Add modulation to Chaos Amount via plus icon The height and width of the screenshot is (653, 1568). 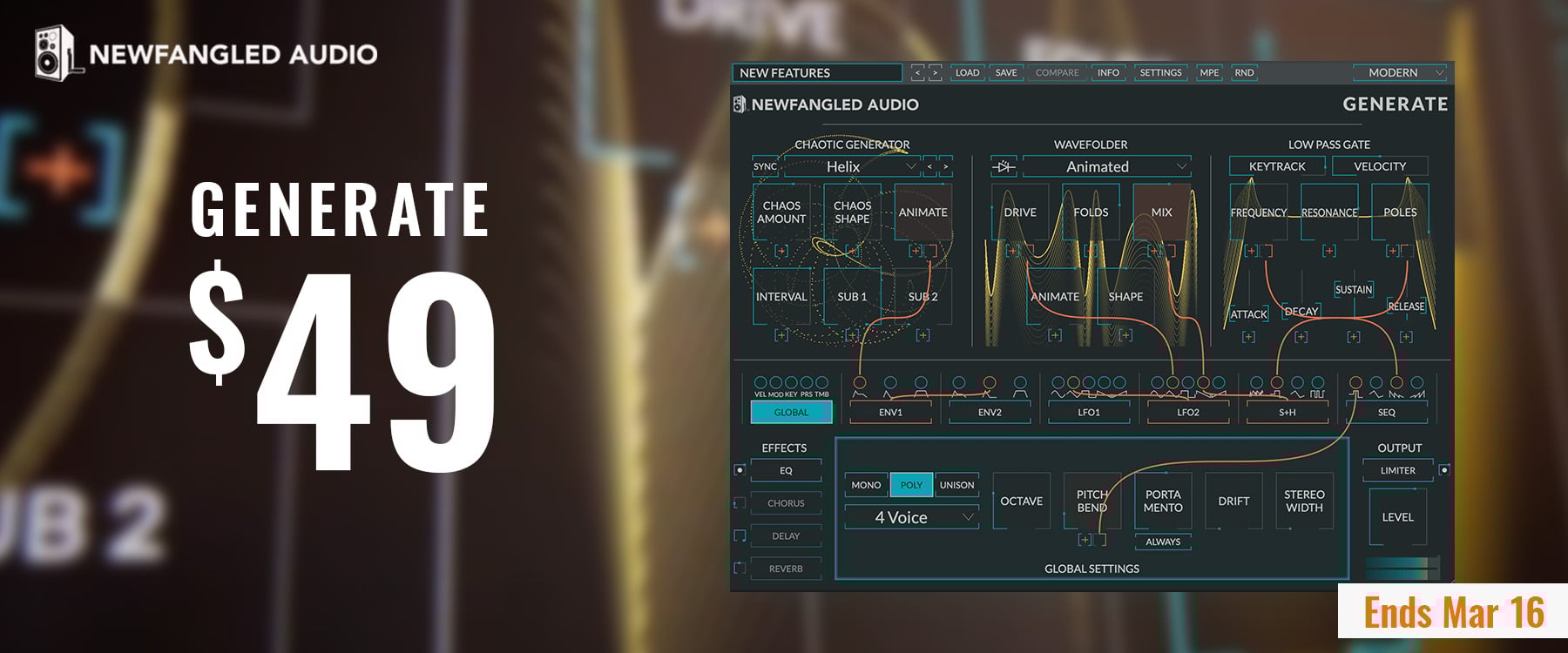pos(781,251)
